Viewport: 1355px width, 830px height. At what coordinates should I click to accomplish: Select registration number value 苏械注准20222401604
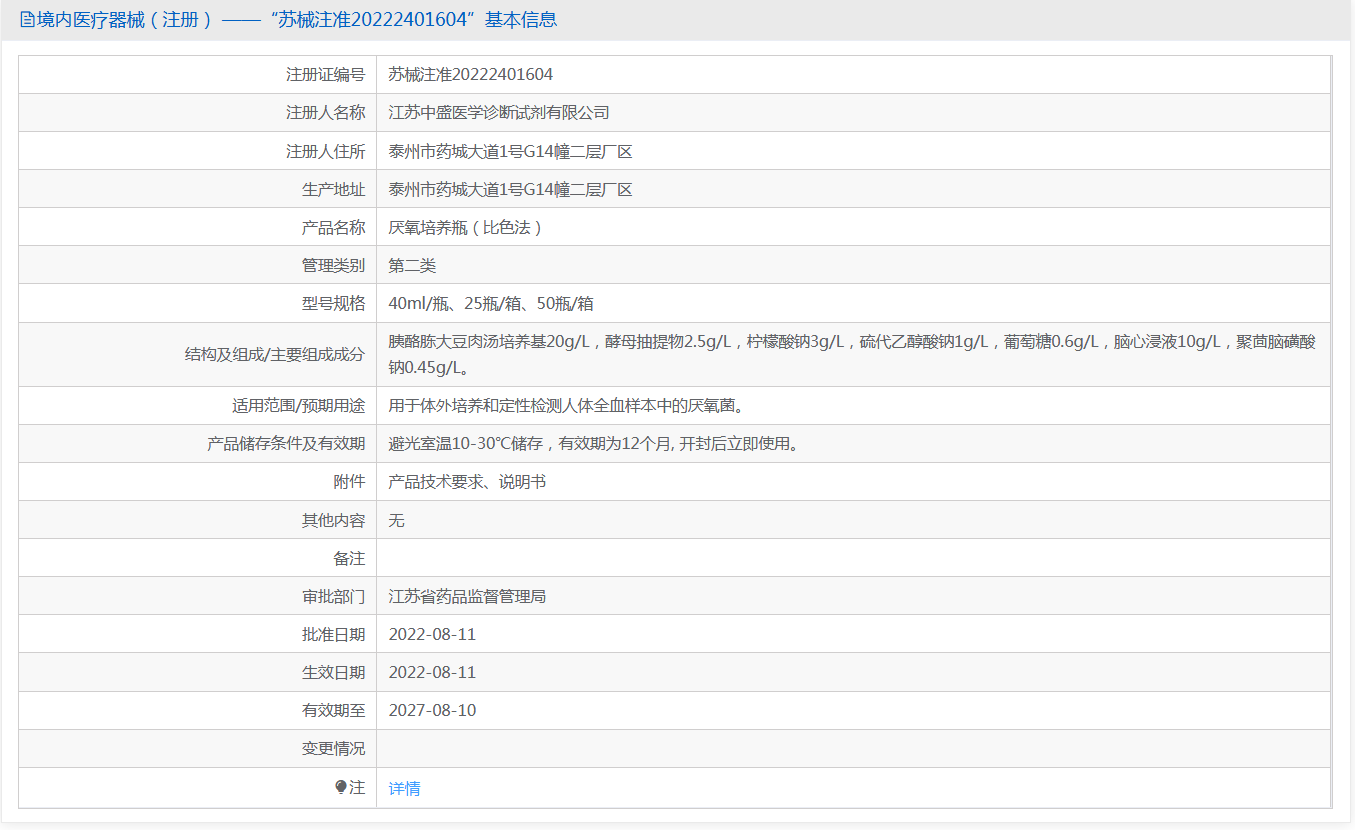[471, 74]
